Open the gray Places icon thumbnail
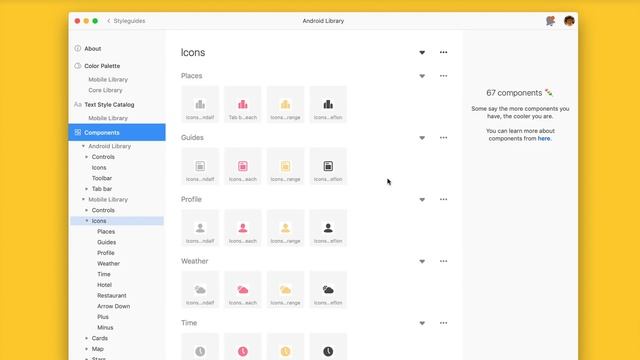The width and height of the screenshot is (640, 360). (x=200, y=104)
